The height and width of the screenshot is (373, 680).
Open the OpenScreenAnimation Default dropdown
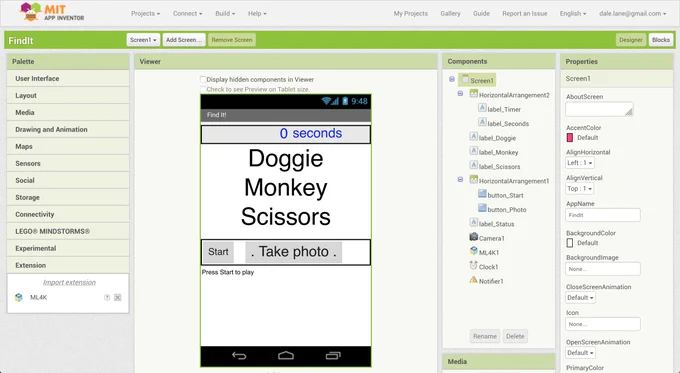pos(580,353)
